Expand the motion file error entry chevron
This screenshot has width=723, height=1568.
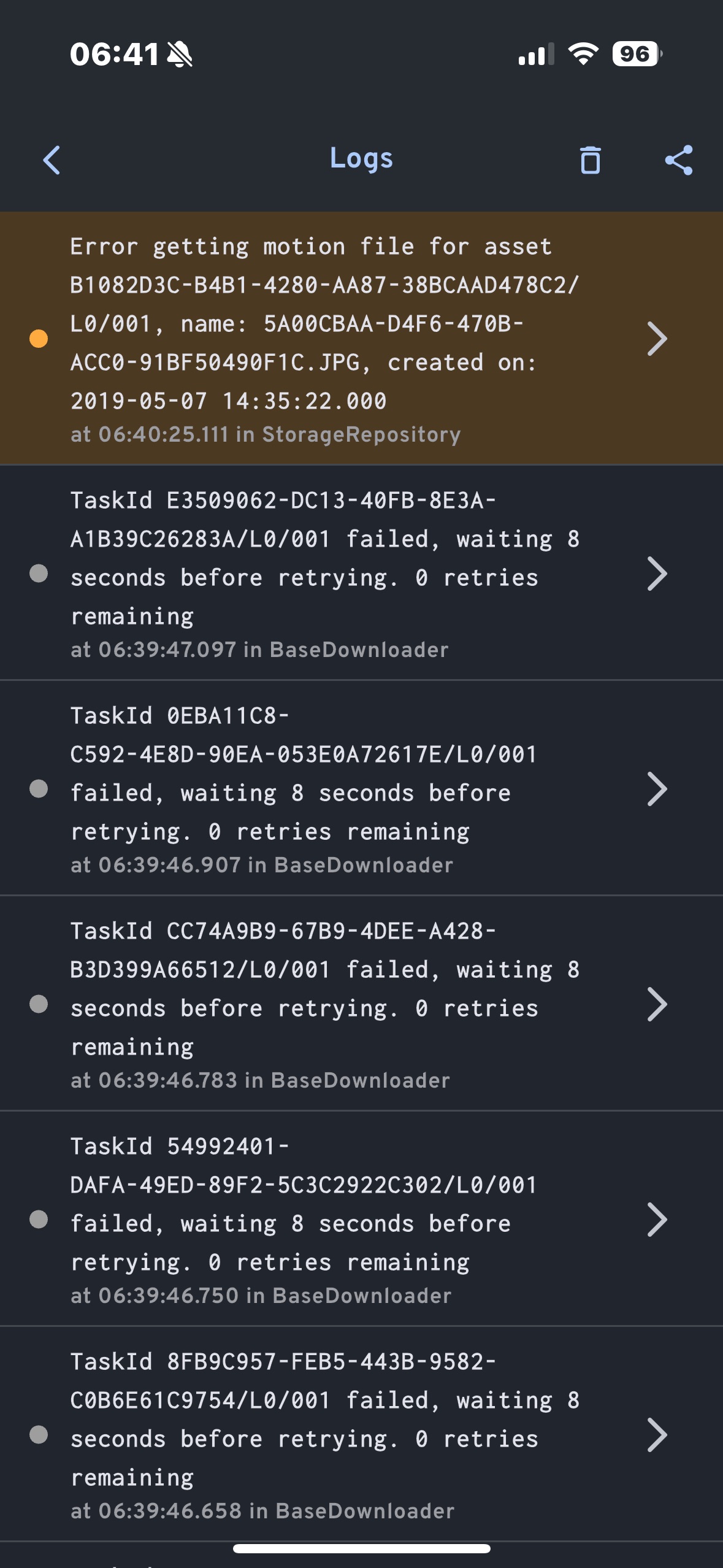[x=657, y=339]
